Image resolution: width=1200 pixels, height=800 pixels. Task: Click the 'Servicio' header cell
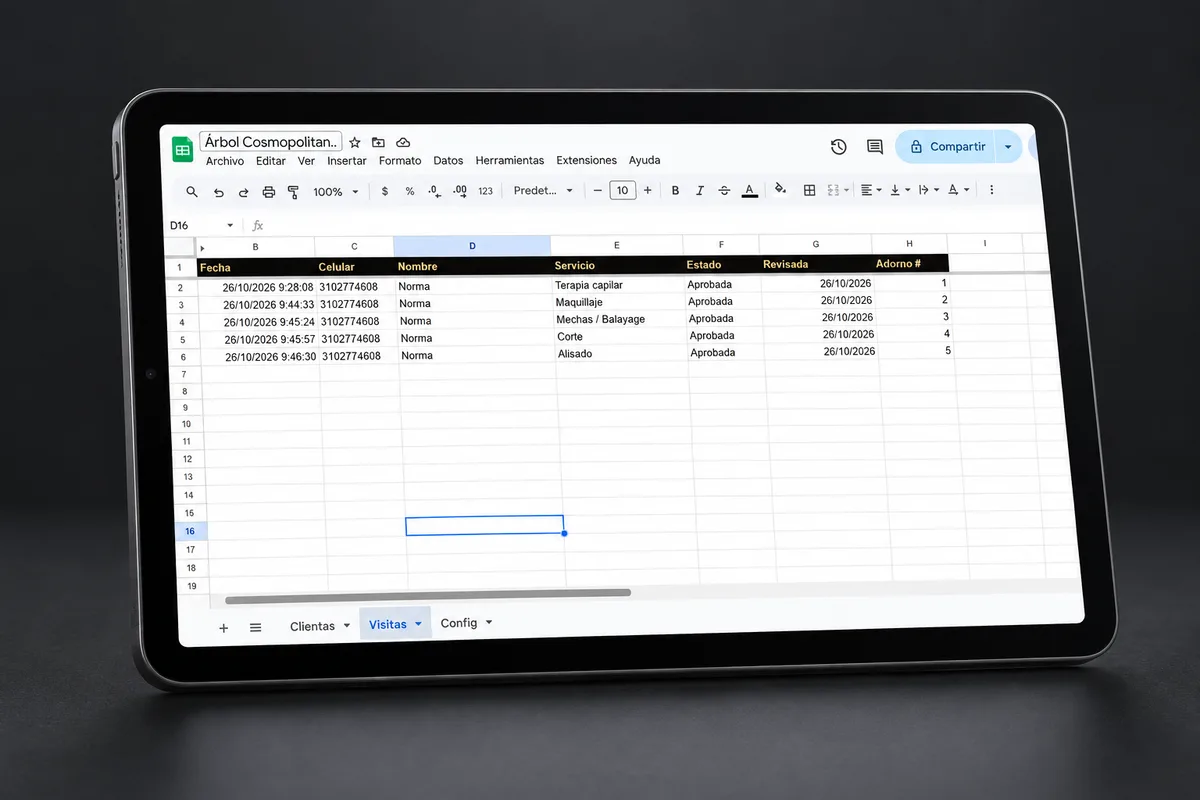[617, 266]
